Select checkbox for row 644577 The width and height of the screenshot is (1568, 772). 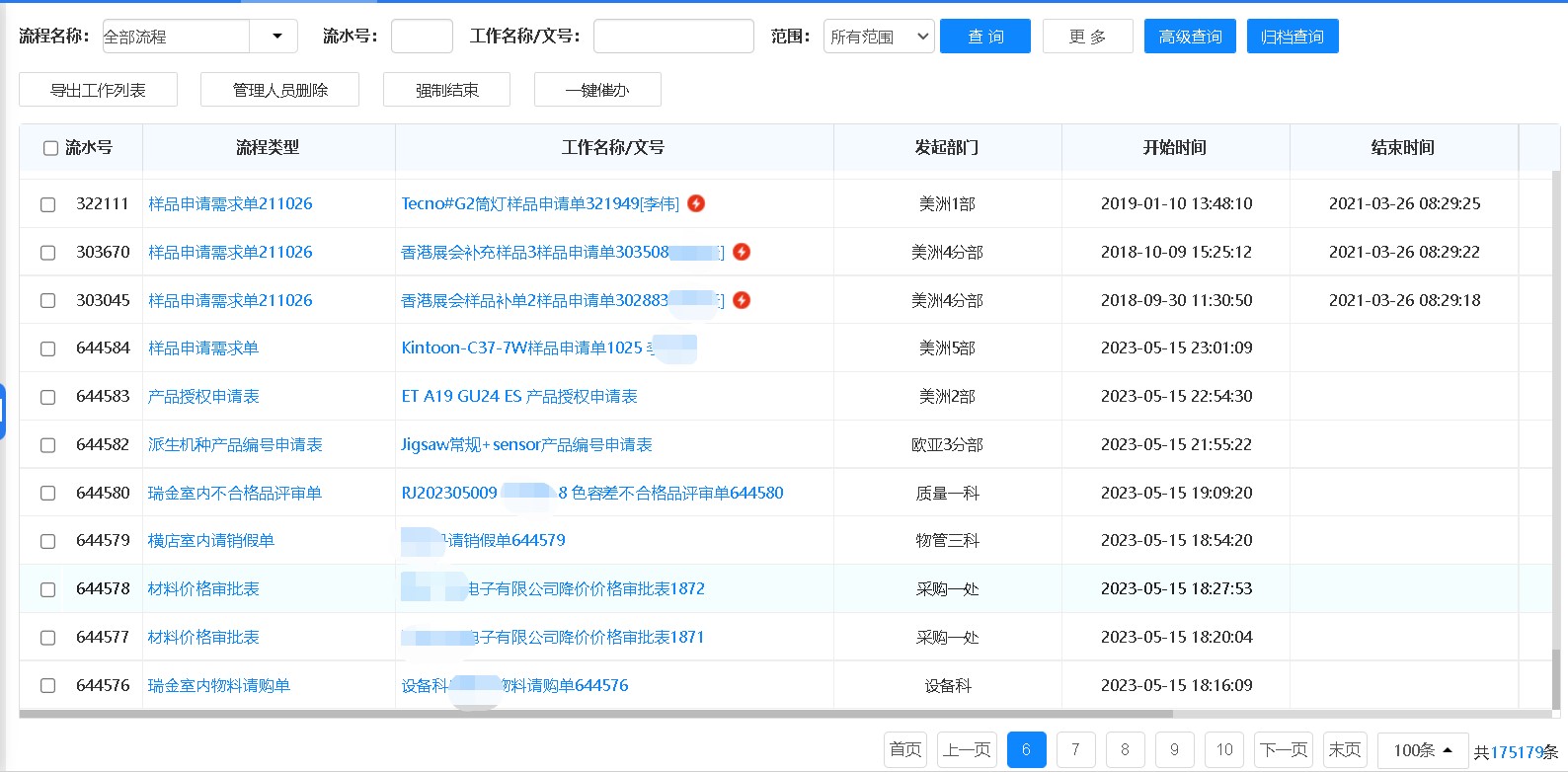(x=47, y=638)
